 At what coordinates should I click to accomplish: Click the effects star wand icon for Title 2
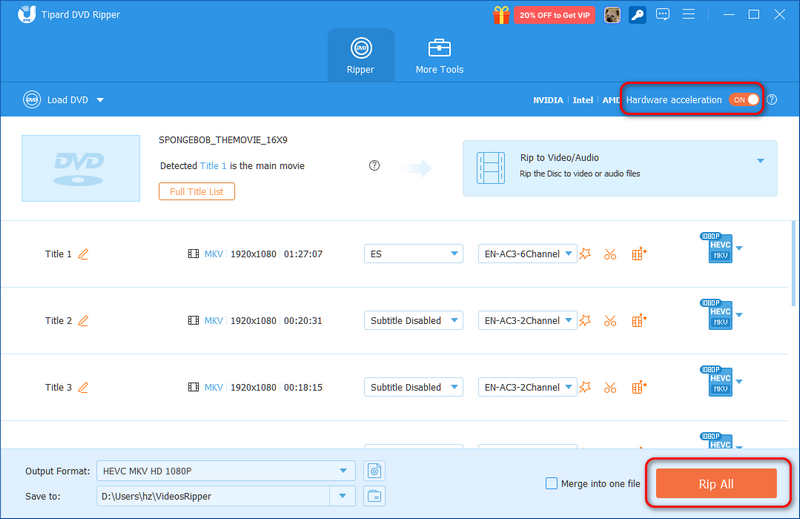(x=585, y=320)
